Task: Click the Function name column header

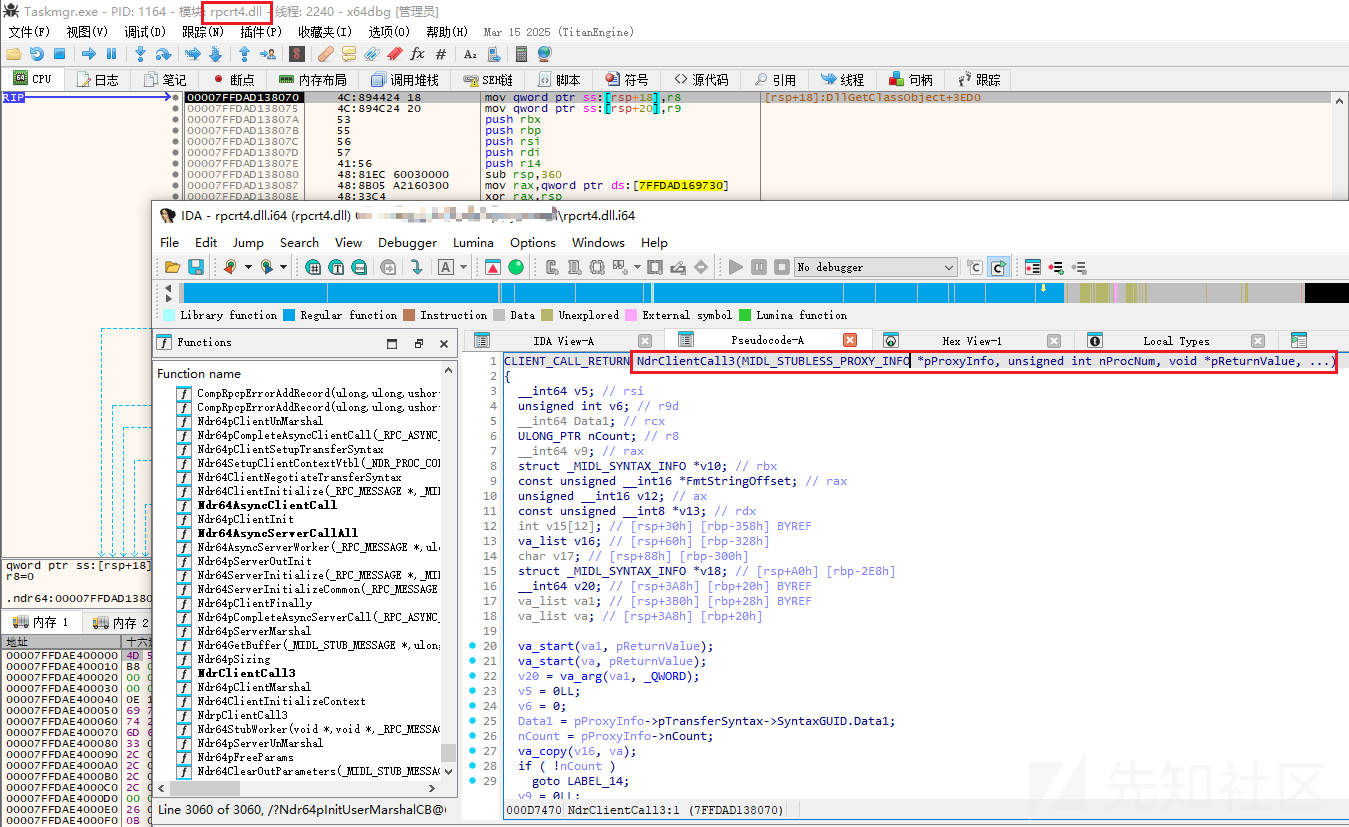Action: [199, 373]
